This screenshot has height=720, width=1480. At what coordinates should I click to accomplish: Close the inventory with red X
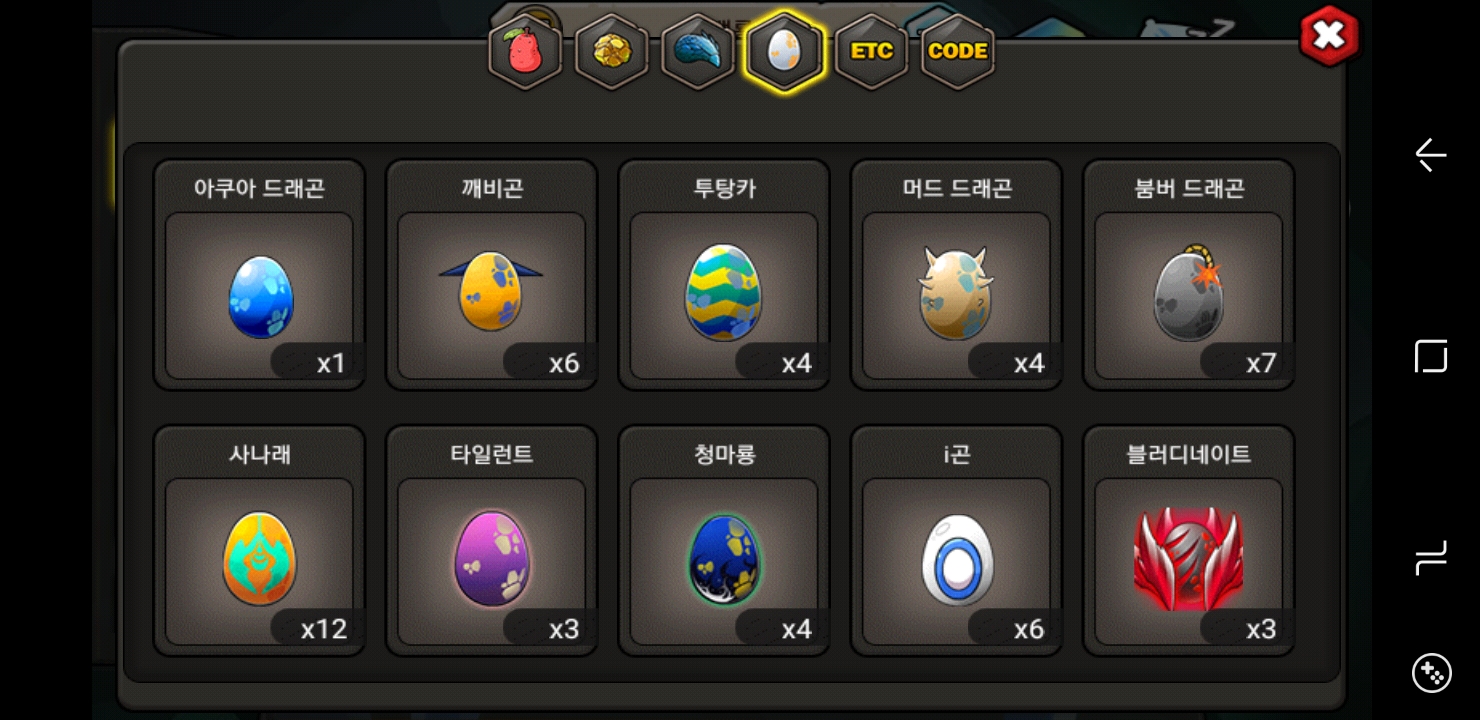pyautogui.click(x=1329, y=36)
